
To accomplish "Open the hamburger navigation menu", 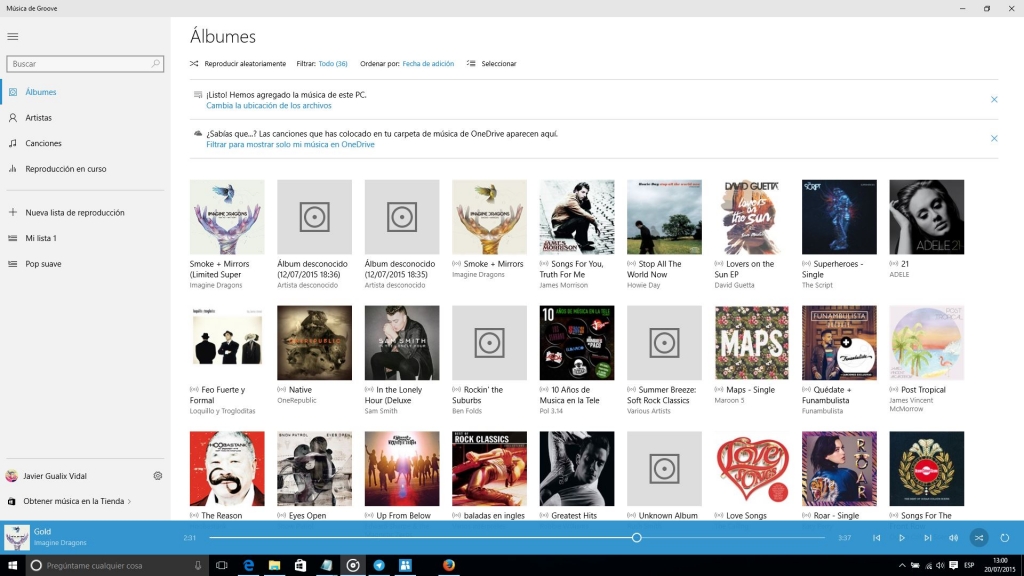I will pyautogui.click(x=13, y=37).
